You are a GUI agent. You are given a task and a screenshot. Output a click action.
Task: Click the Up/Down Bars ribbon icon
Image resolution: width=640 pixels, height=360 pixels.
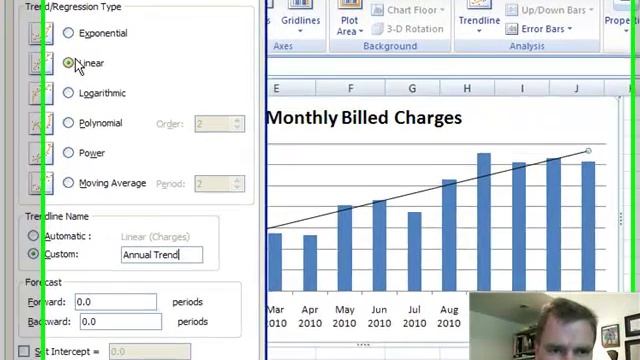[x=511, y=10]
